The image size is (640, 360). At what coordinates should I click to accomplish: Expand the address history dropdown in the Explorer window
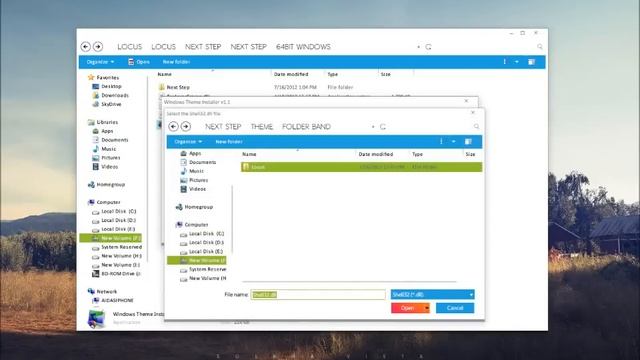coord(418,47)
